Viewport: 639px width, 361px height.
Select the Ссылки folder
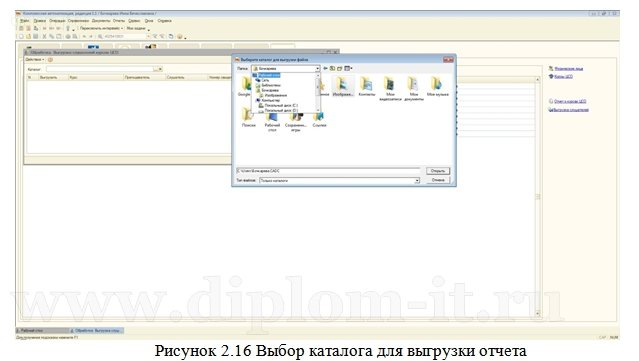click(319, 120)
